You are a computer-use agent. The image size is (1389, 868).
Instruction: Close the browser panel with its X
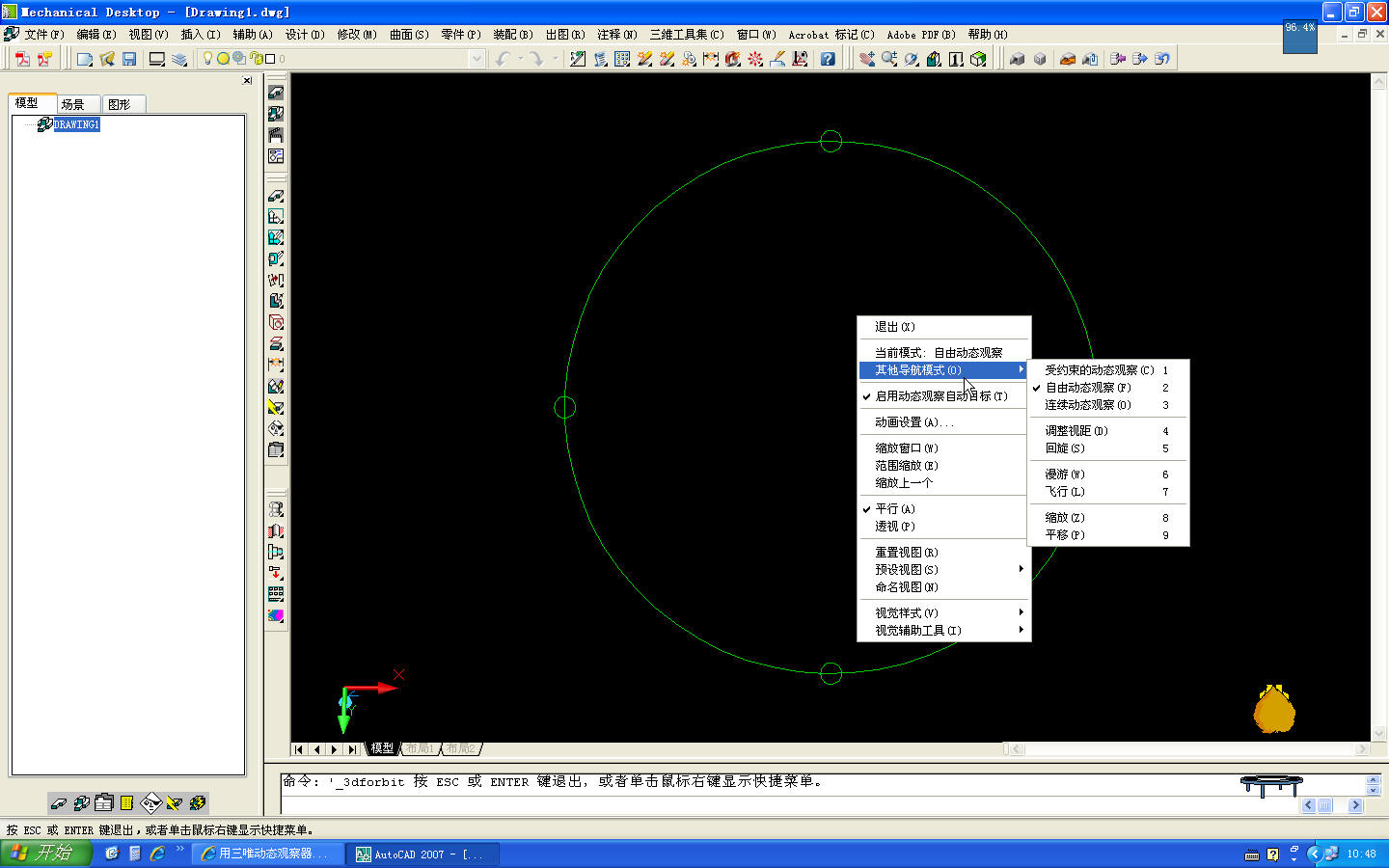247,81
